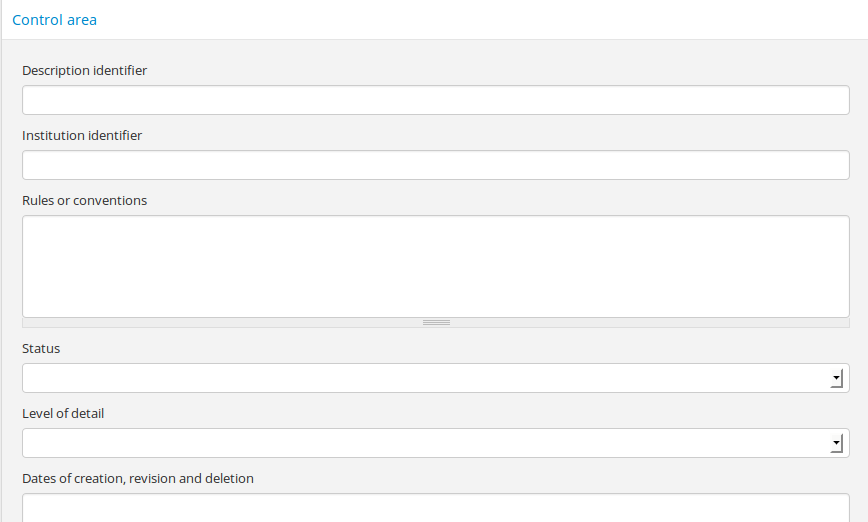Click into the Description identifier field
Image resolution: width=868 pixels, height=522 pixels.
pos(435,100)
